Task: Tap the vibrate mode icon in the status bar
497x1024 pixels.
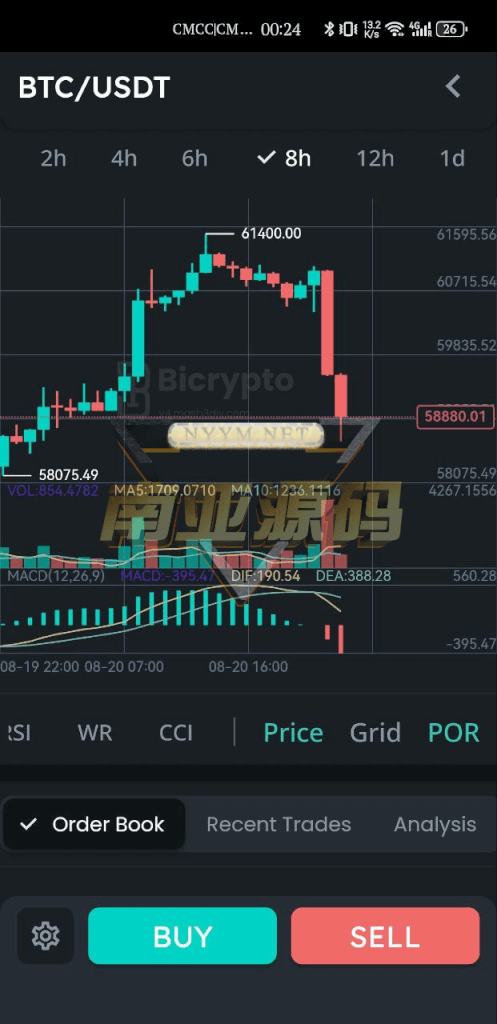Action: point(349,29)
